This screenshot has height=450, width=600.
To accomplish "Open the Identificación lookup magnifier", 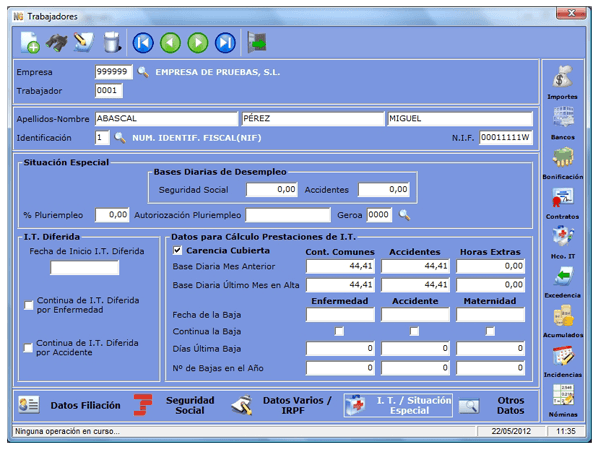I will click(120, 137).
